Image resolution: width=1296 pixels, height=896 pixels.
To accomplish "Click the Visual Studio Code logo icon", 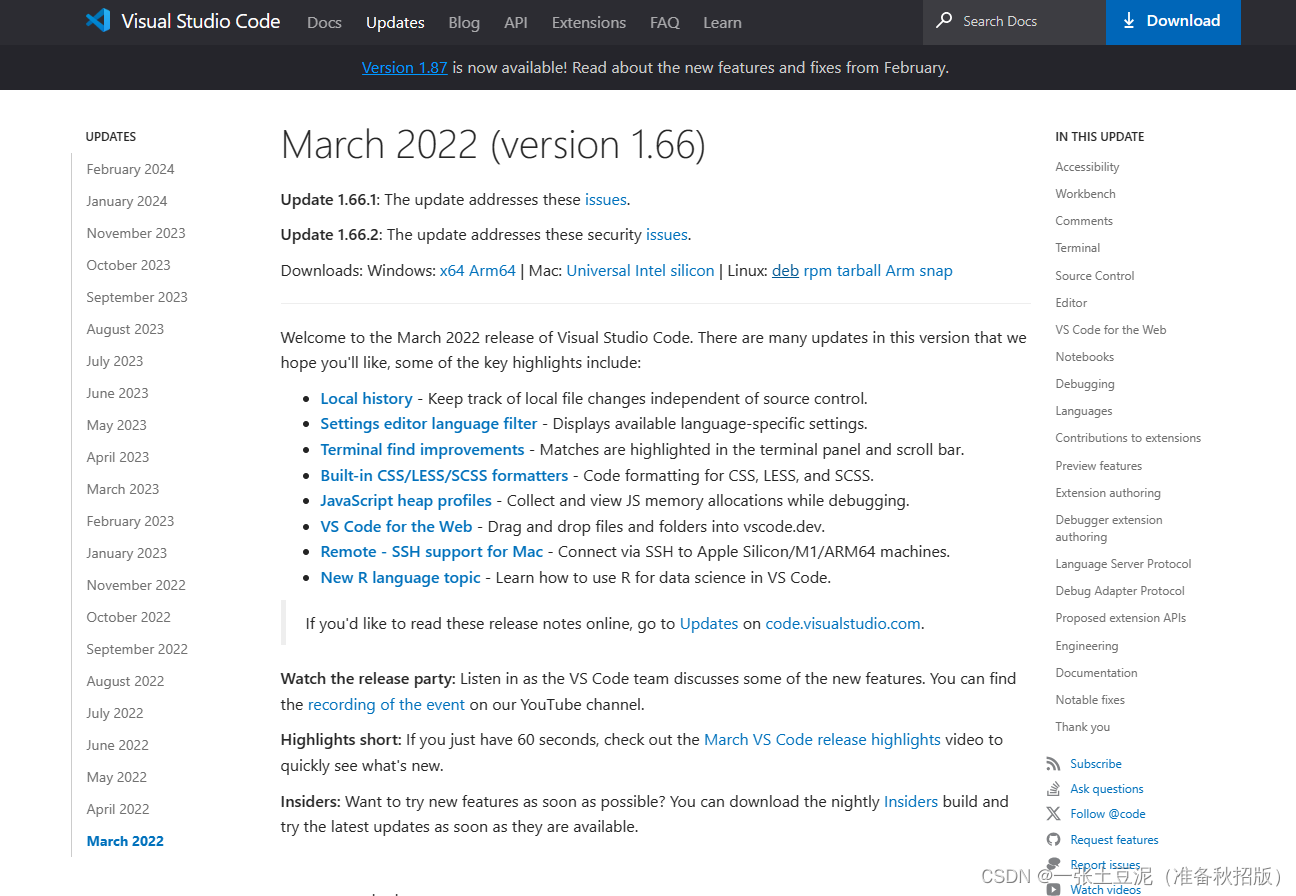I will pos(98,21).
